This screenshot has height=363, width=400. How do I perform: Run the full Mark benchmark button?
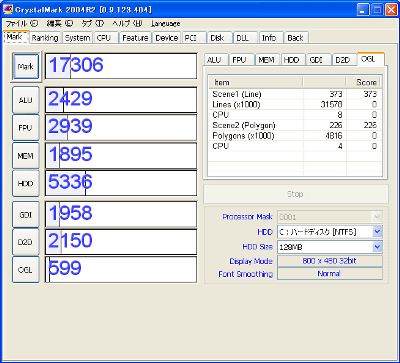coord(26,67)
